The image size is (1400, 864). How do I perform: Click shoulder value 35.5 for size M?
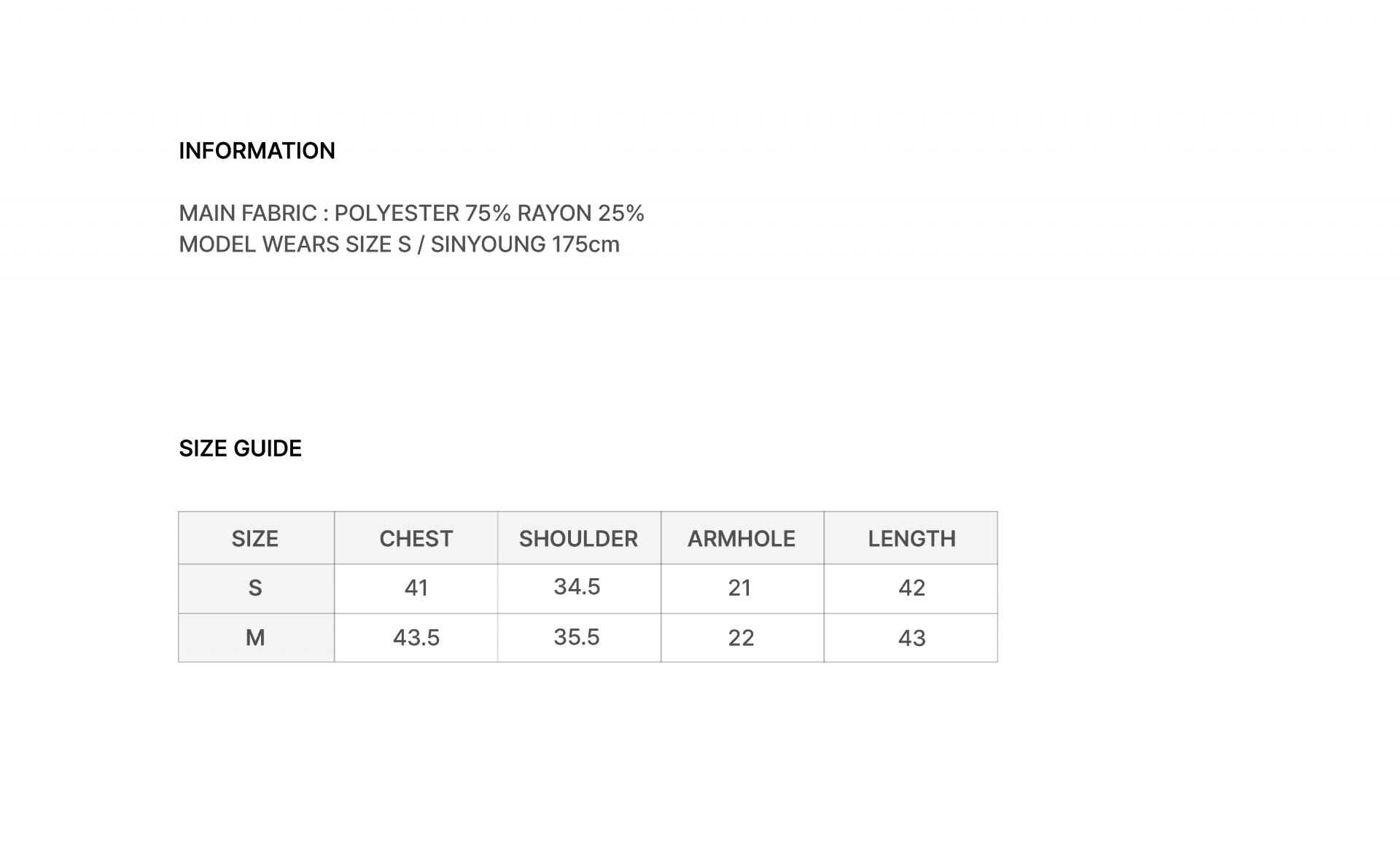(x=577, y=637)
